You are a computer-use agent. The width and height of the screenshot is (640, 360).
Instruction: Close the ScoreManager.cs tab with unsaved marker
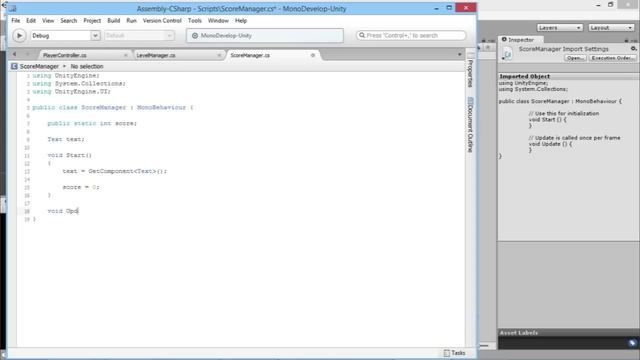[313, 55]
